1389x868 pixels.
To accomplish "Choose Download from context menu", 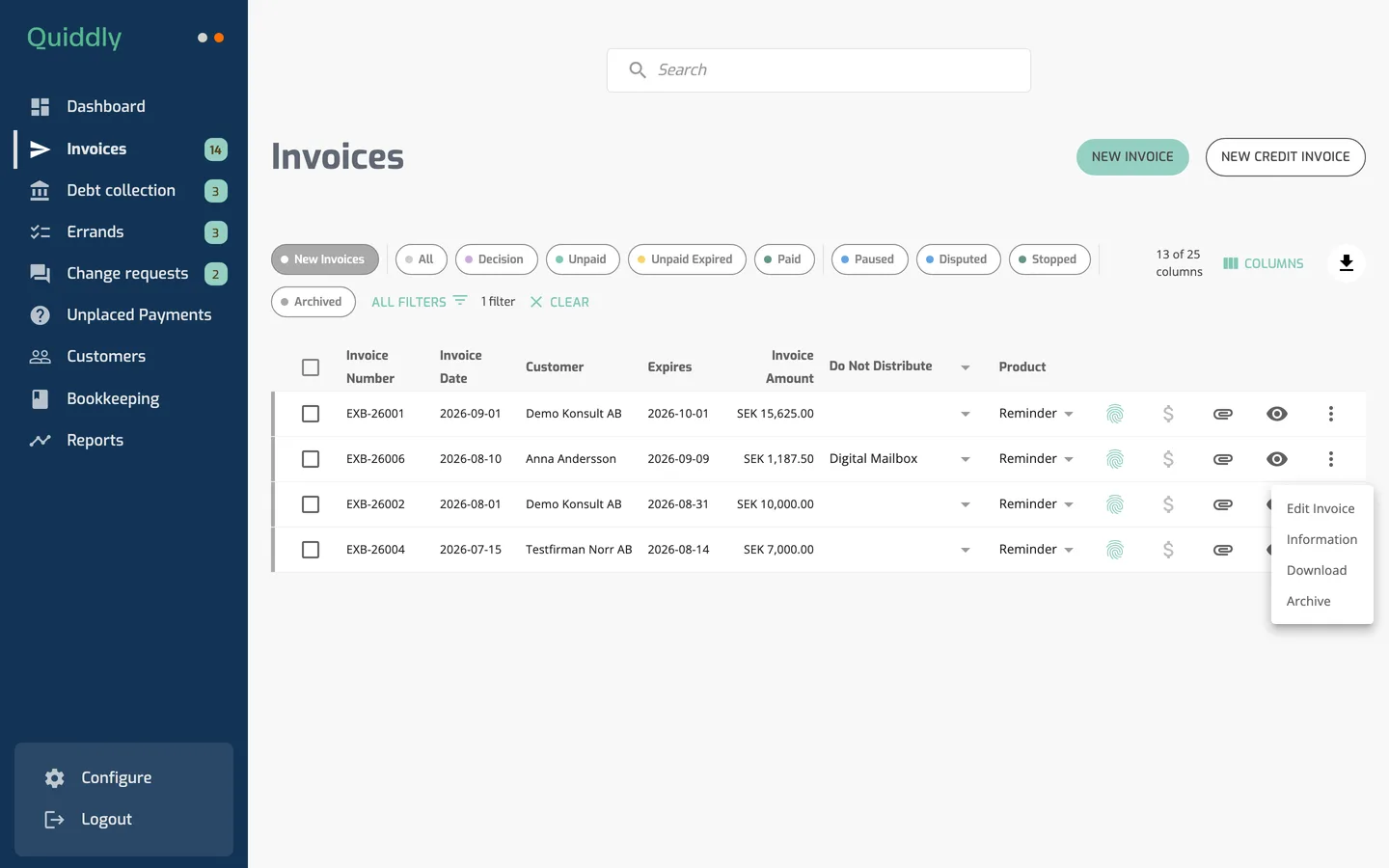I will (x=1321, y=571).
